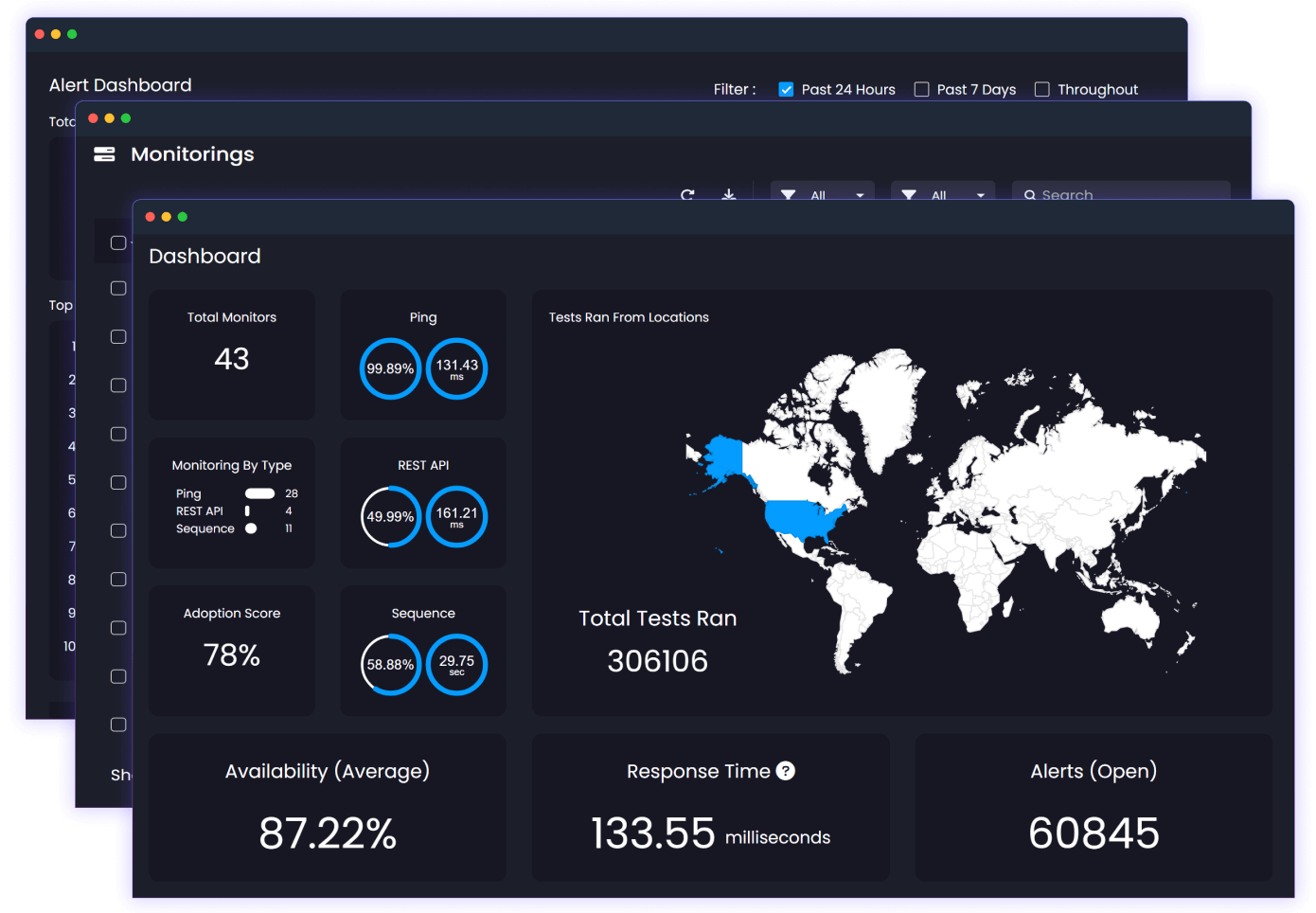
Task: Click the download icon in Monitorings toolbar
Action: 728,194
